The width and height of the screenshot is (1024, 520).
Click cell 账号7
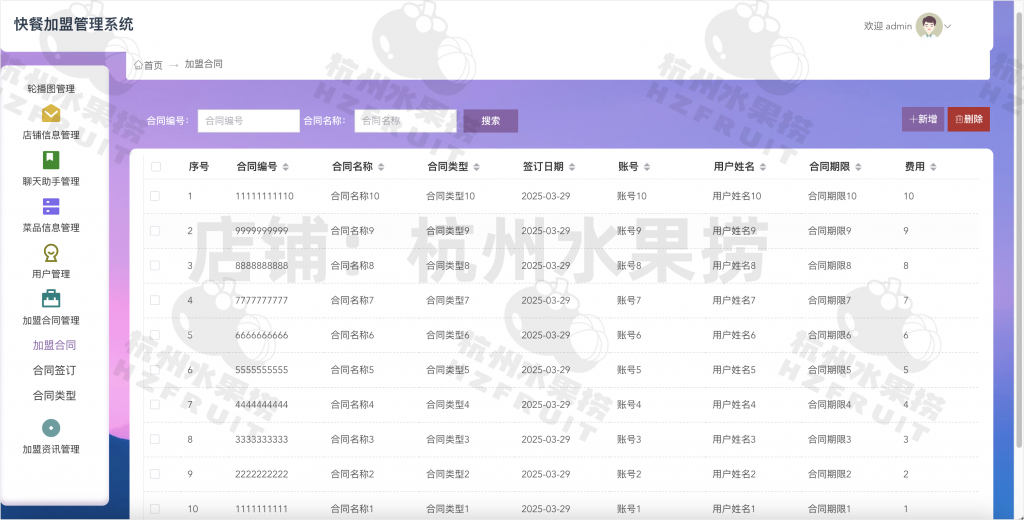tap(629, 300)
